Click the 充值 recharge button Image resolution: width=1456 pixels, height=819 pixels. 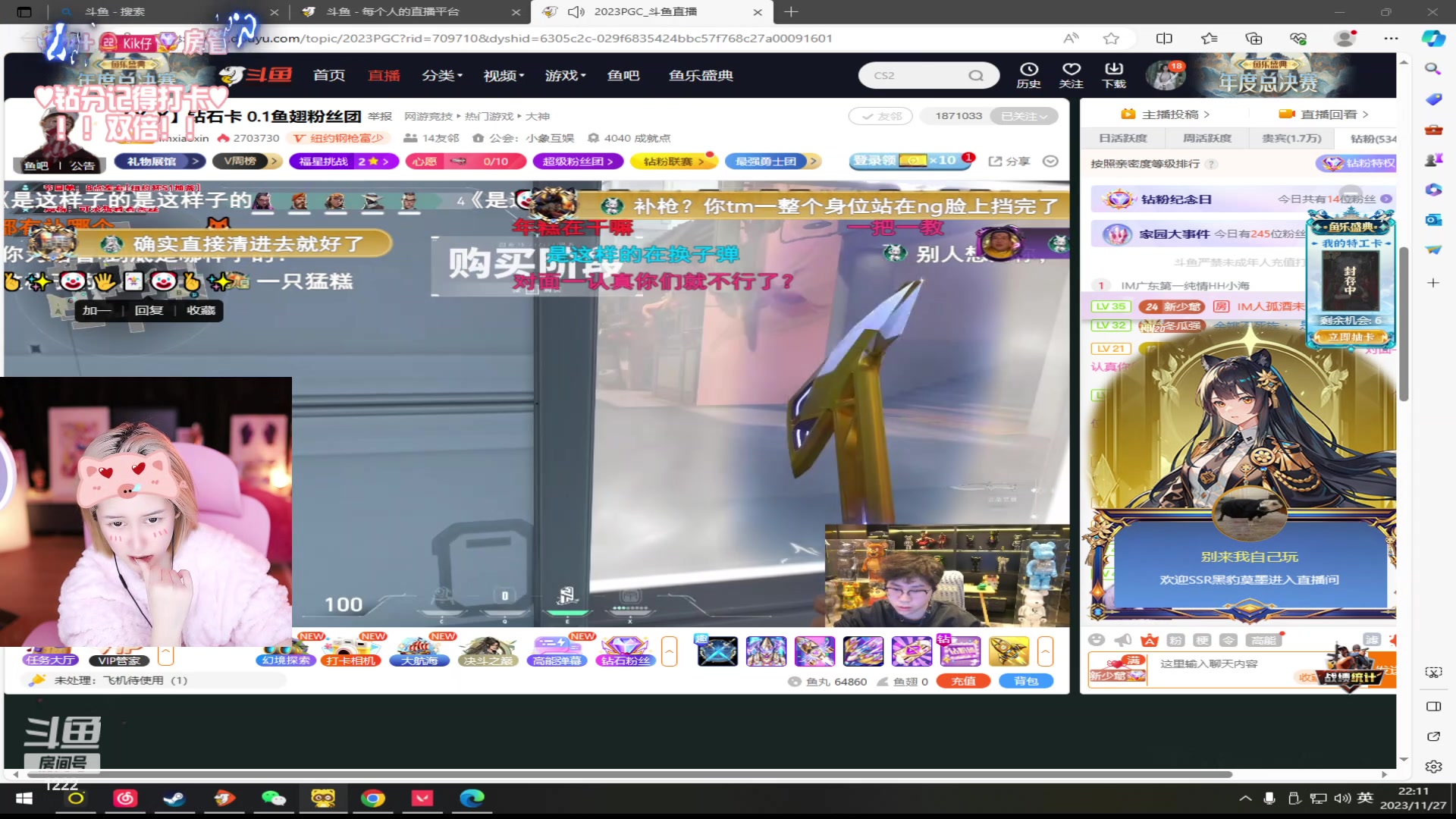[963, 681]
